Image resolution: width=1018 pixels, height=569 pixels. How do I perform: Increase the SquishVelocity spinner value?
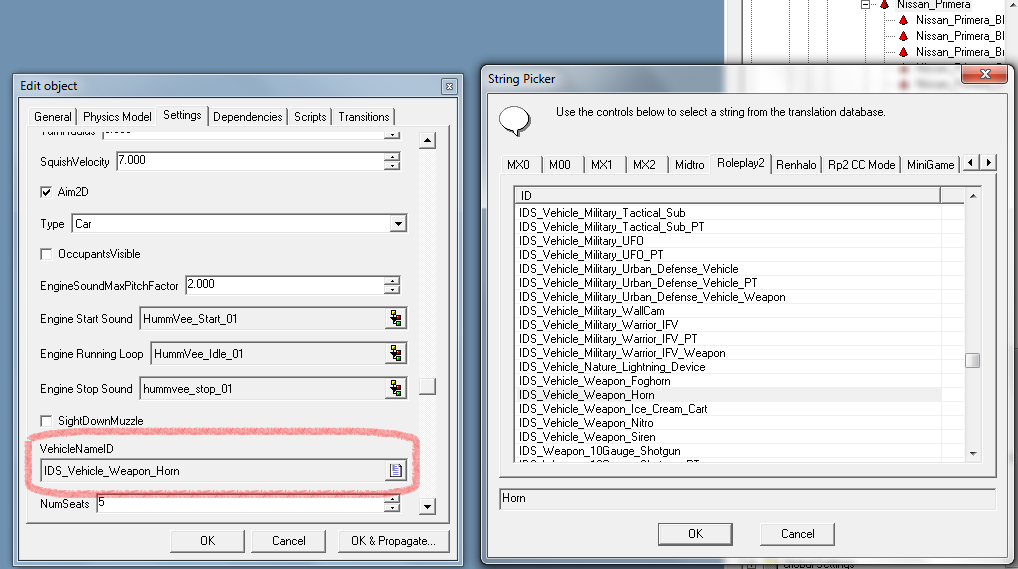click(x=392, y=156)
